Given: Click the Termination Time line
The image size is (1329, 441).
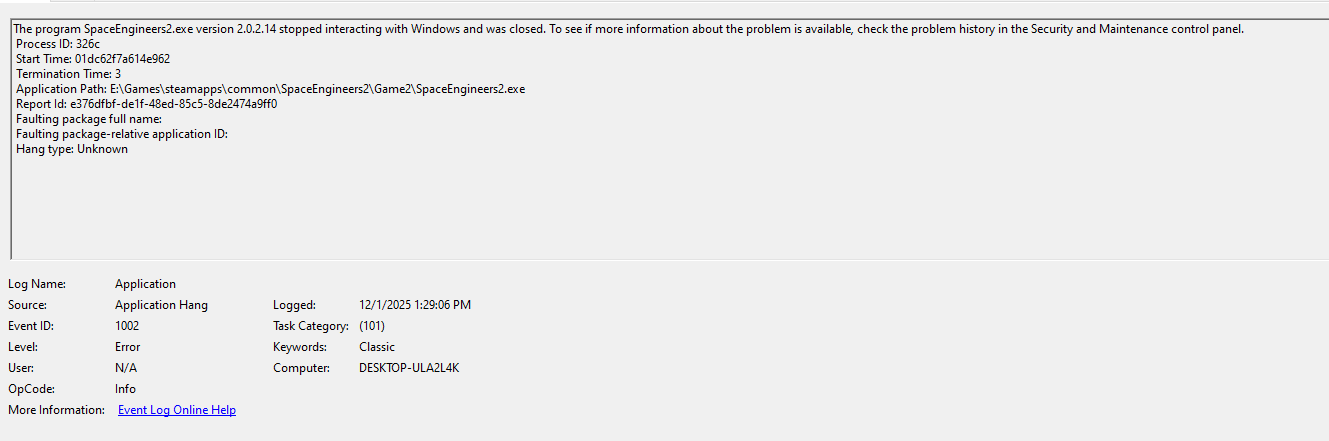Looking at the screenshot, I should click(x=69, y=74).
